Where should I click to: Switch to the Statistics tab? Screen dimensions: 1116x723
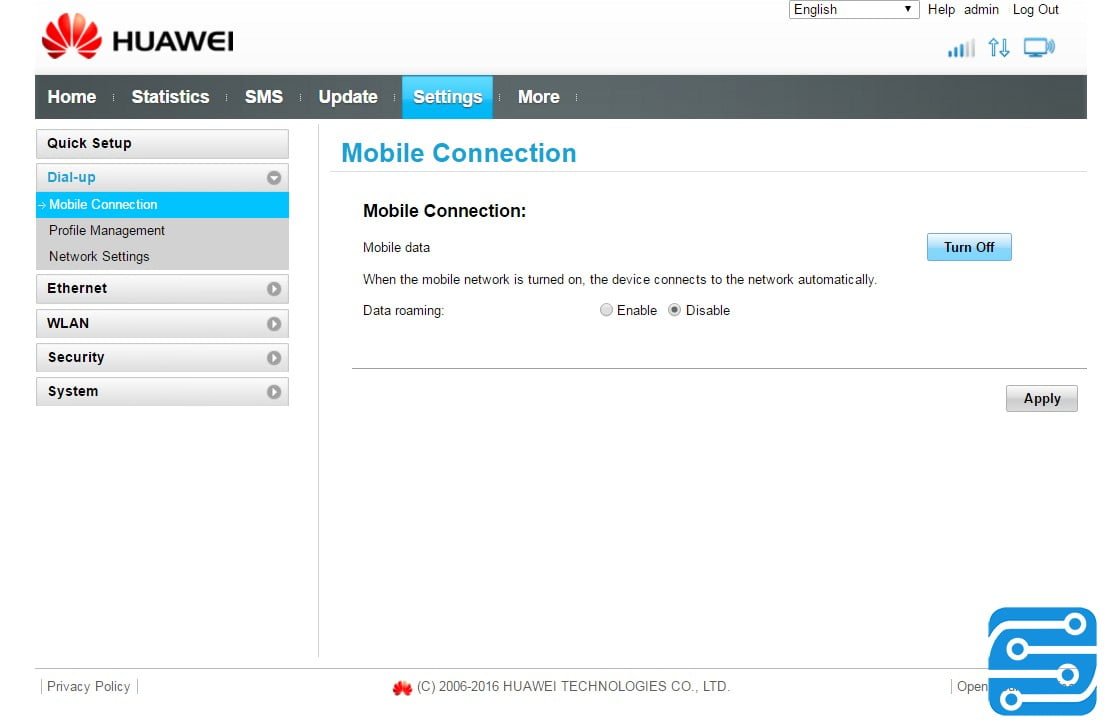click(x=170, y=97)
